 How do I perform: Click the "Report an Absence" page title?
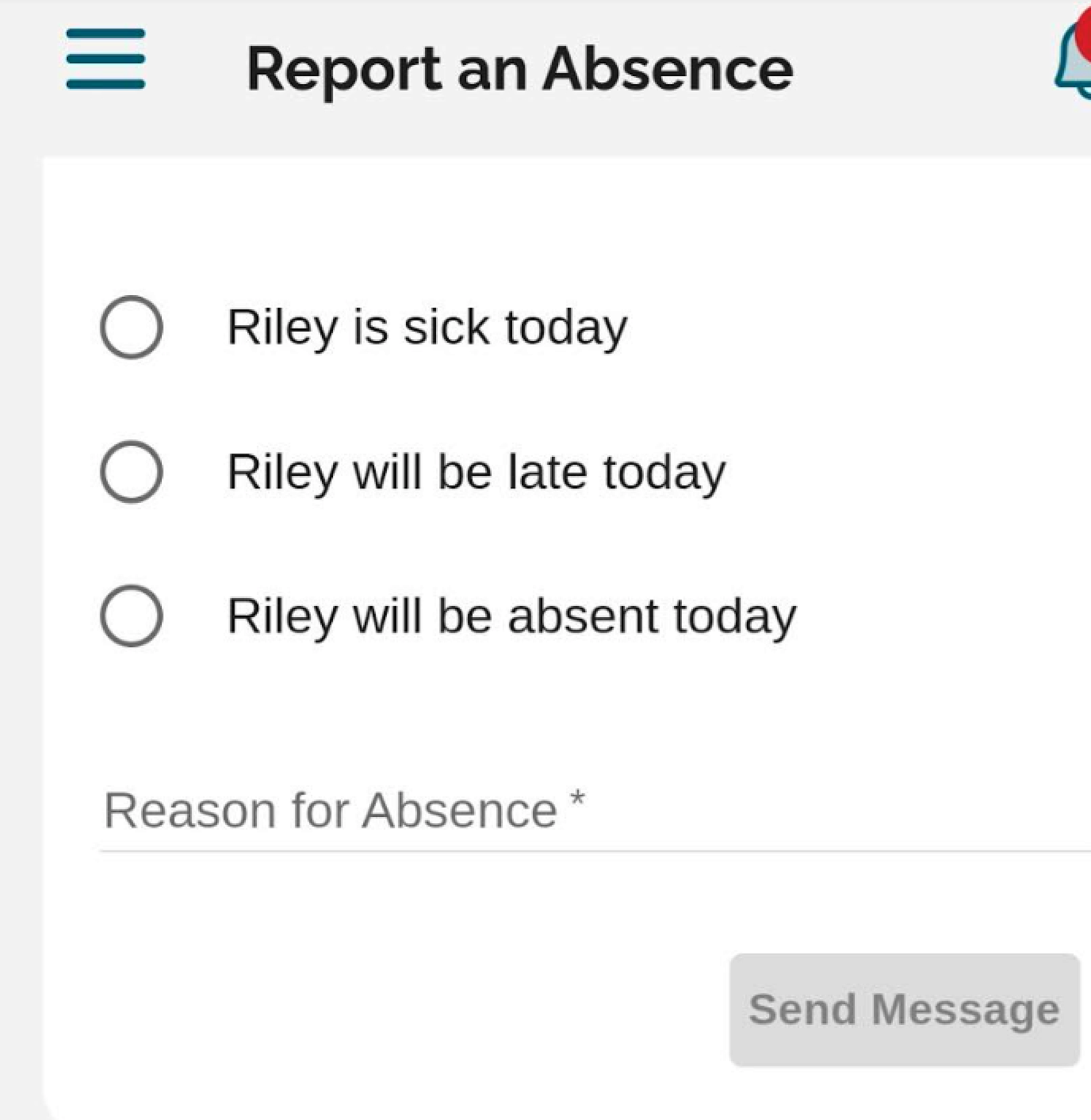click(519, 69)
